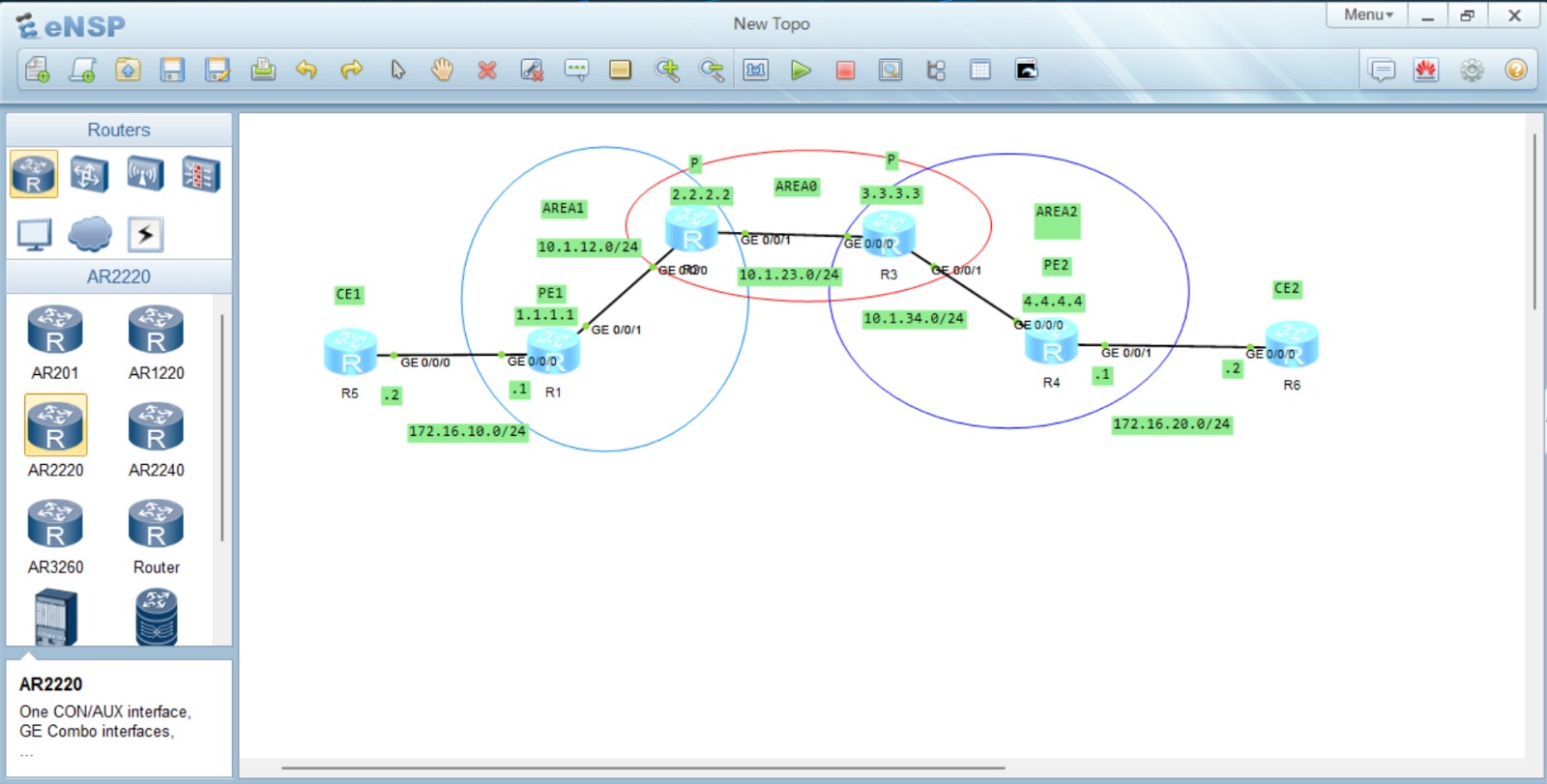This screenshot has width=1547, height=784.
Task: Select router R4 in the topology
Action: [1051, 342]
